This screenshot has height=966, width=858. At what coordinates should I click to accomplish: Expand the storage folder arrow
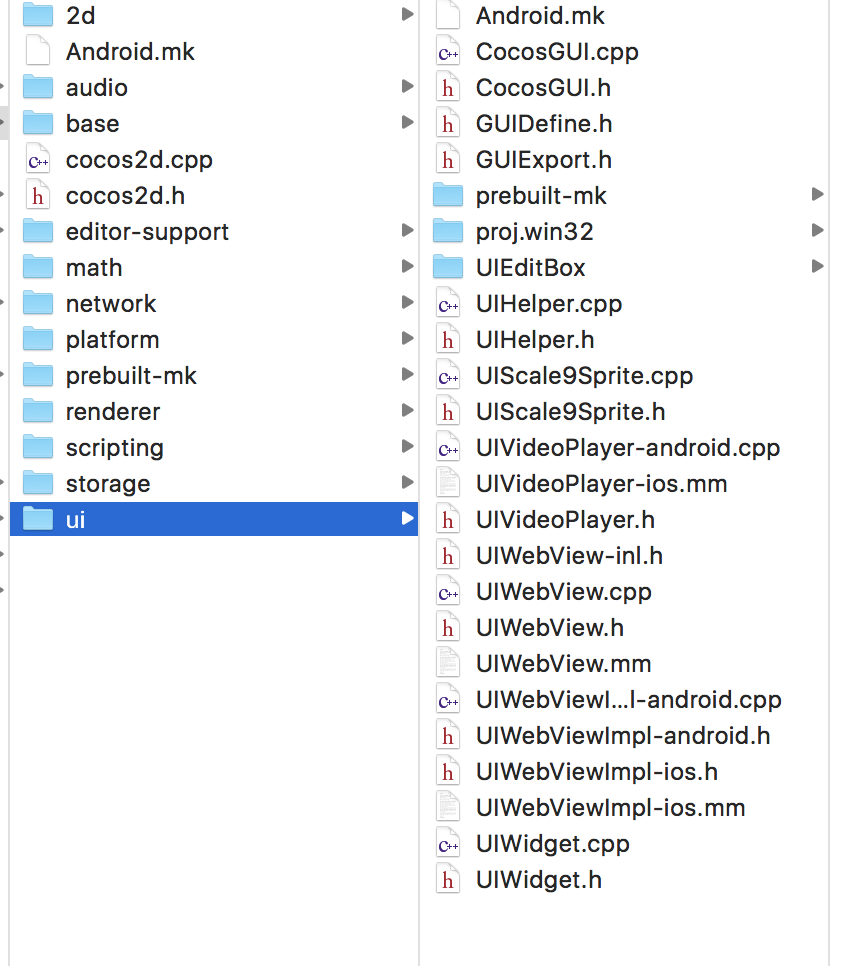click(x=407, y=482)
